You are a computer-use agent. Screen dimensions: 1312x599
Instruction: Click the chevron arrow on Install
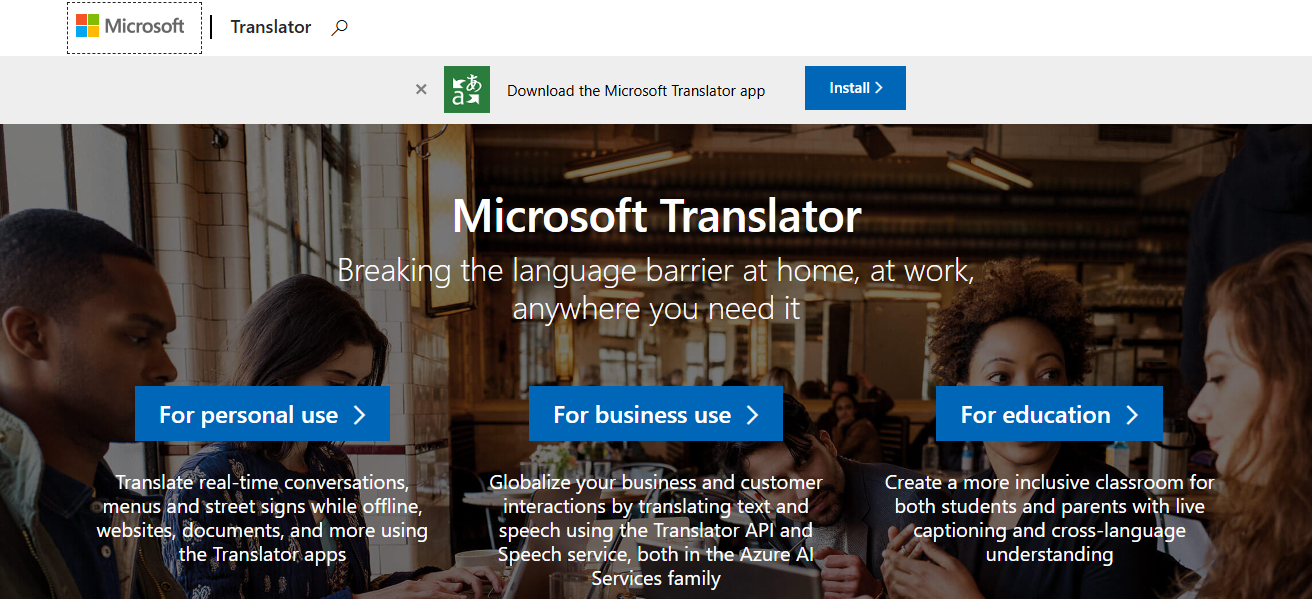(879, 88)
